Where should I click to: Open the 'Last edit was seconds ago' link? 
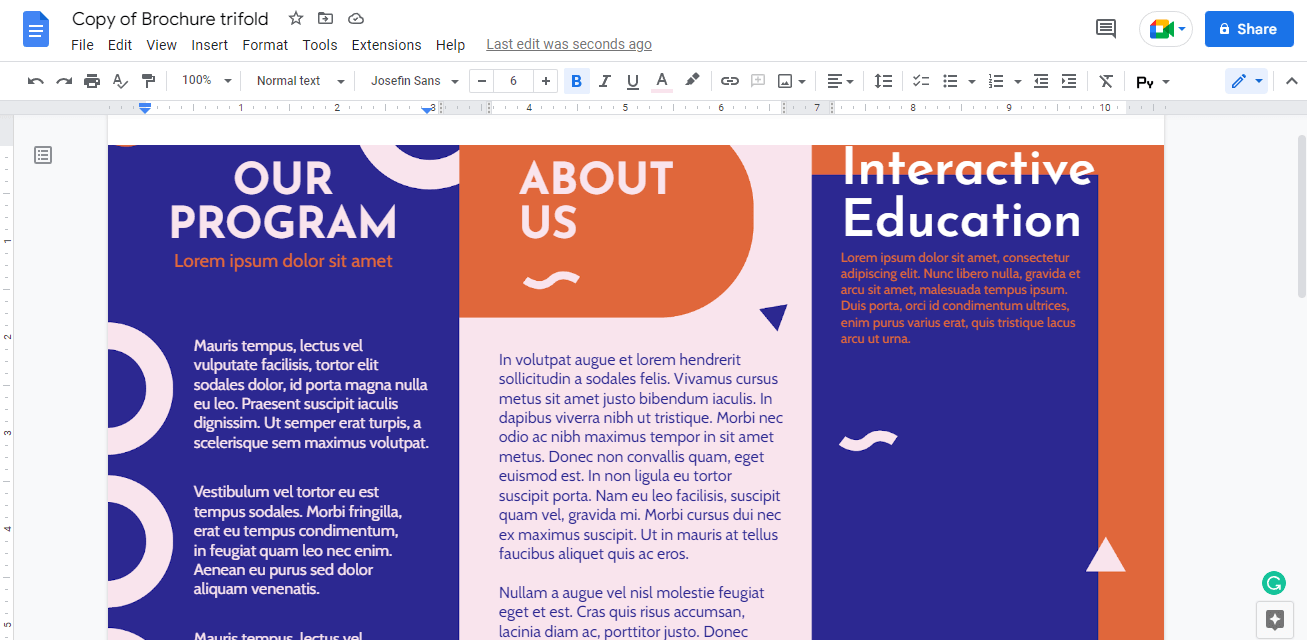pos(569,45)
